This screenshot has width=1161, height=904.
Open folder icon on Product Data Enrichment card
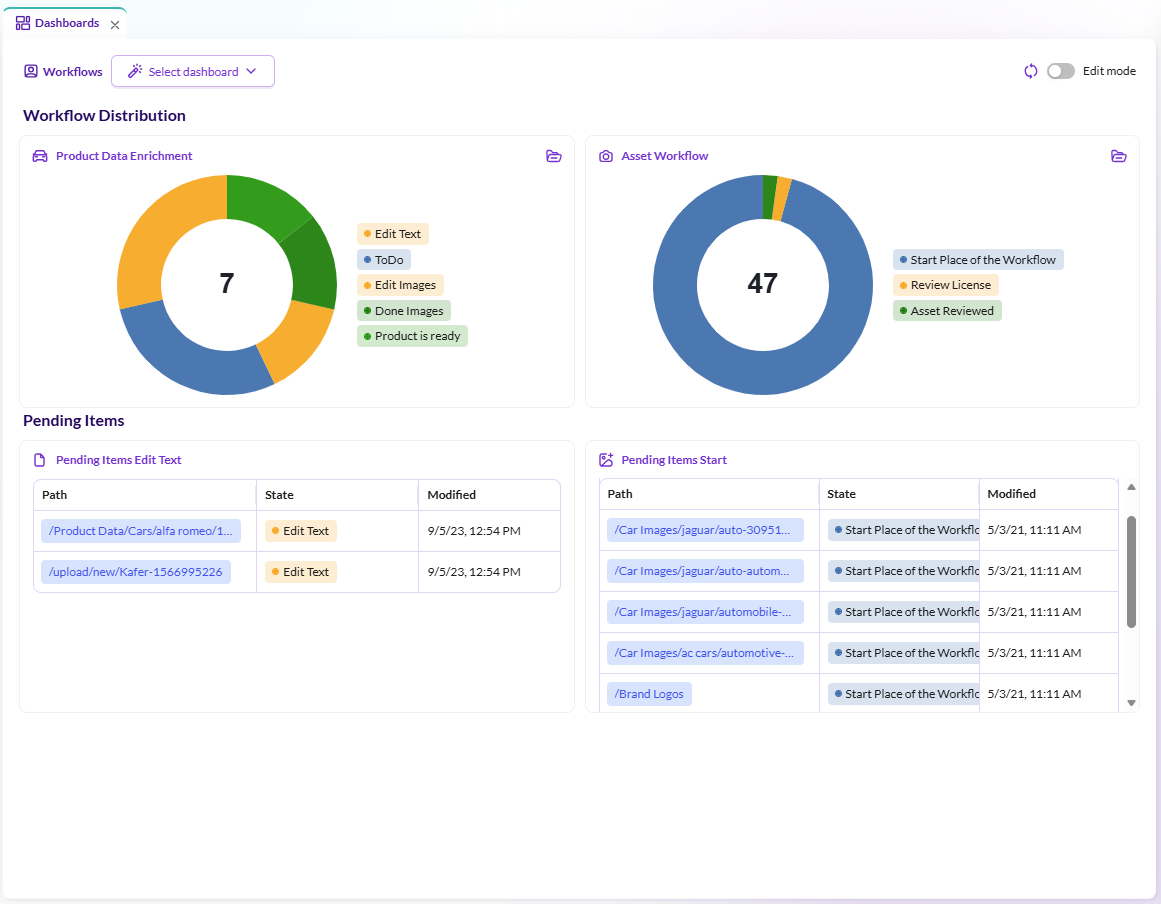click(554, 156)
